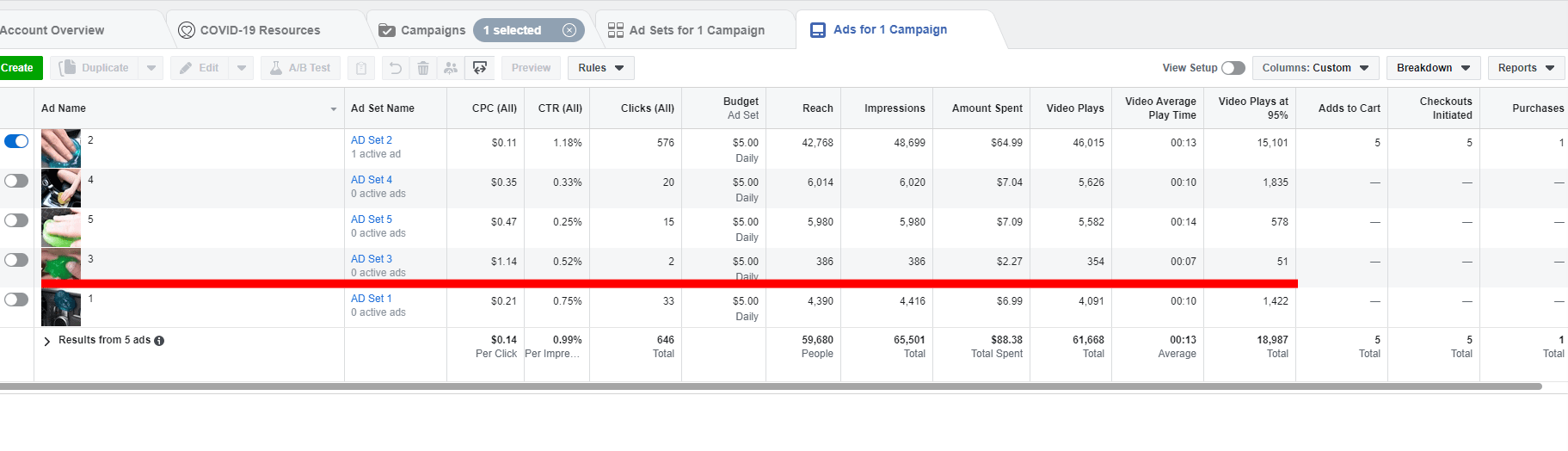The width and height of the screenshot is (1568, 451).
Task: Open the Breakdown dropdown
Action: coord(1432,68)
